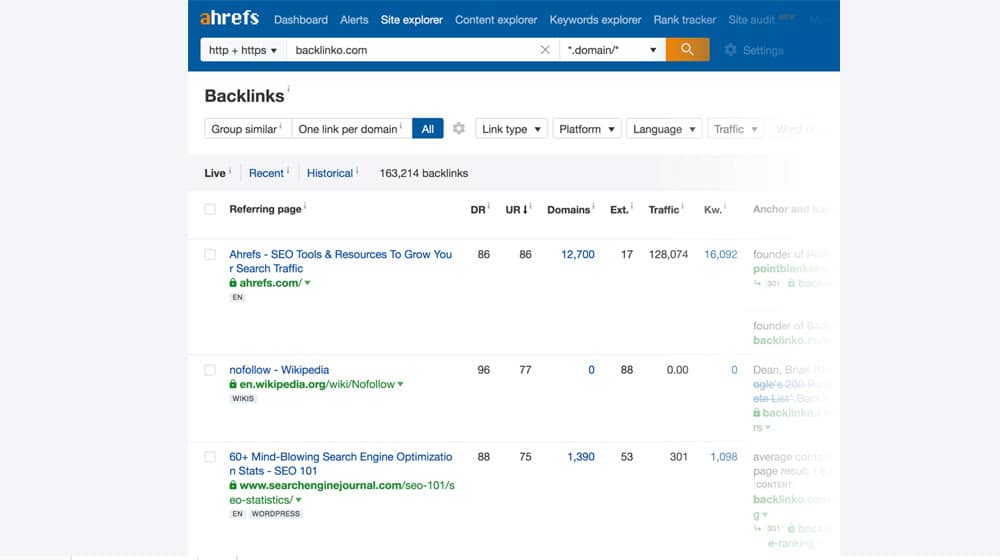Expand the seo-statistics/ URL dropdown arrow
Screen dimensions: 1000x560
tap(298, 501)
